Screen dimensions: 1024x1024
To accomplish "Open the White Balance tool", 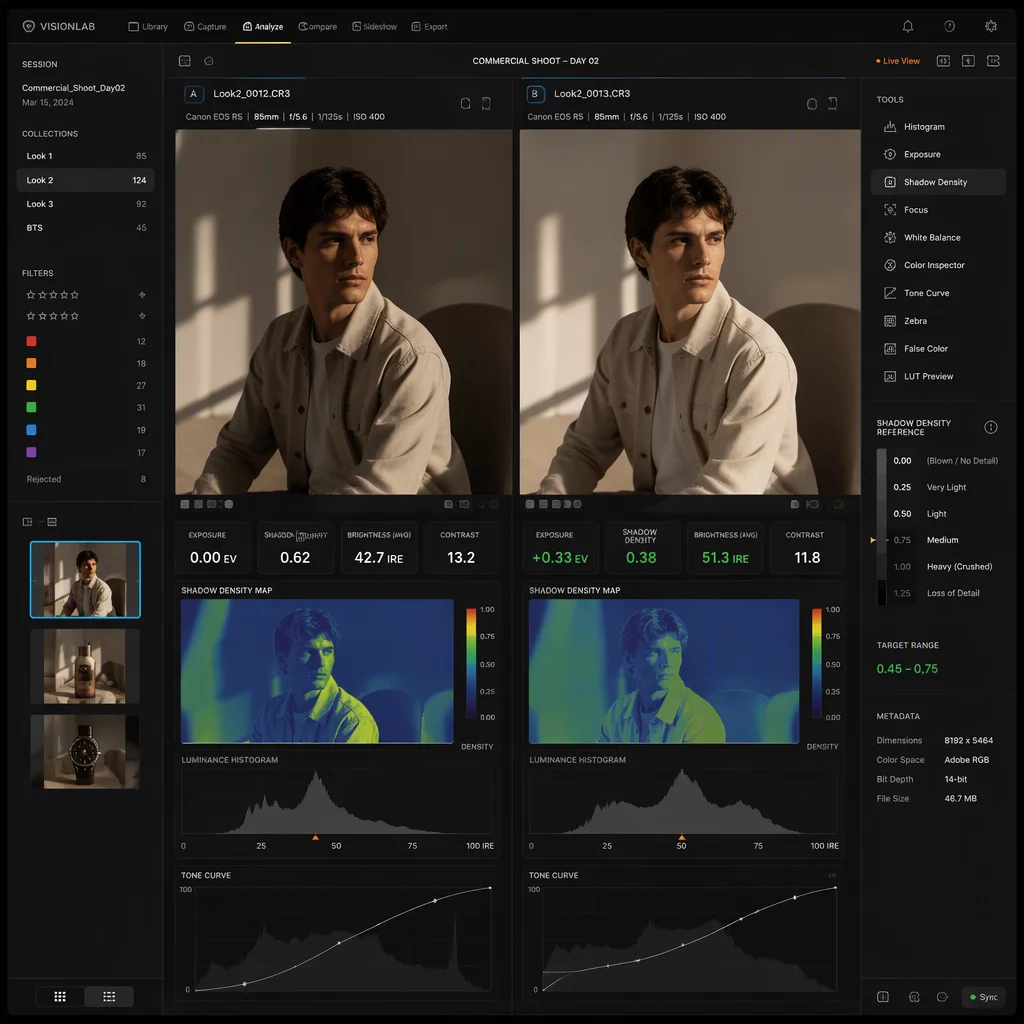I will tap(938, 238).
